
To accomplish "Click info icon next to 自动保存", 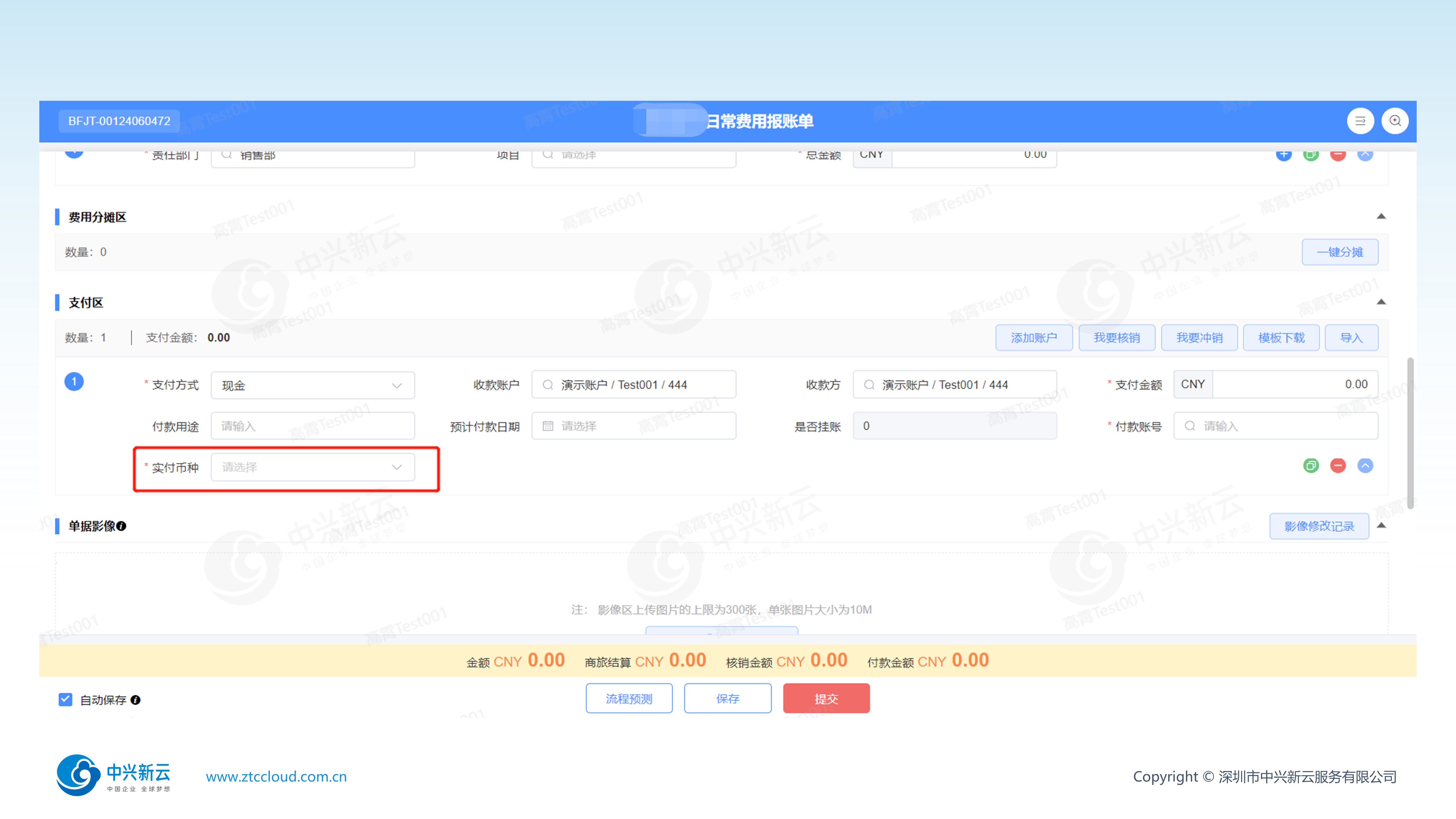I will [136, 700].
